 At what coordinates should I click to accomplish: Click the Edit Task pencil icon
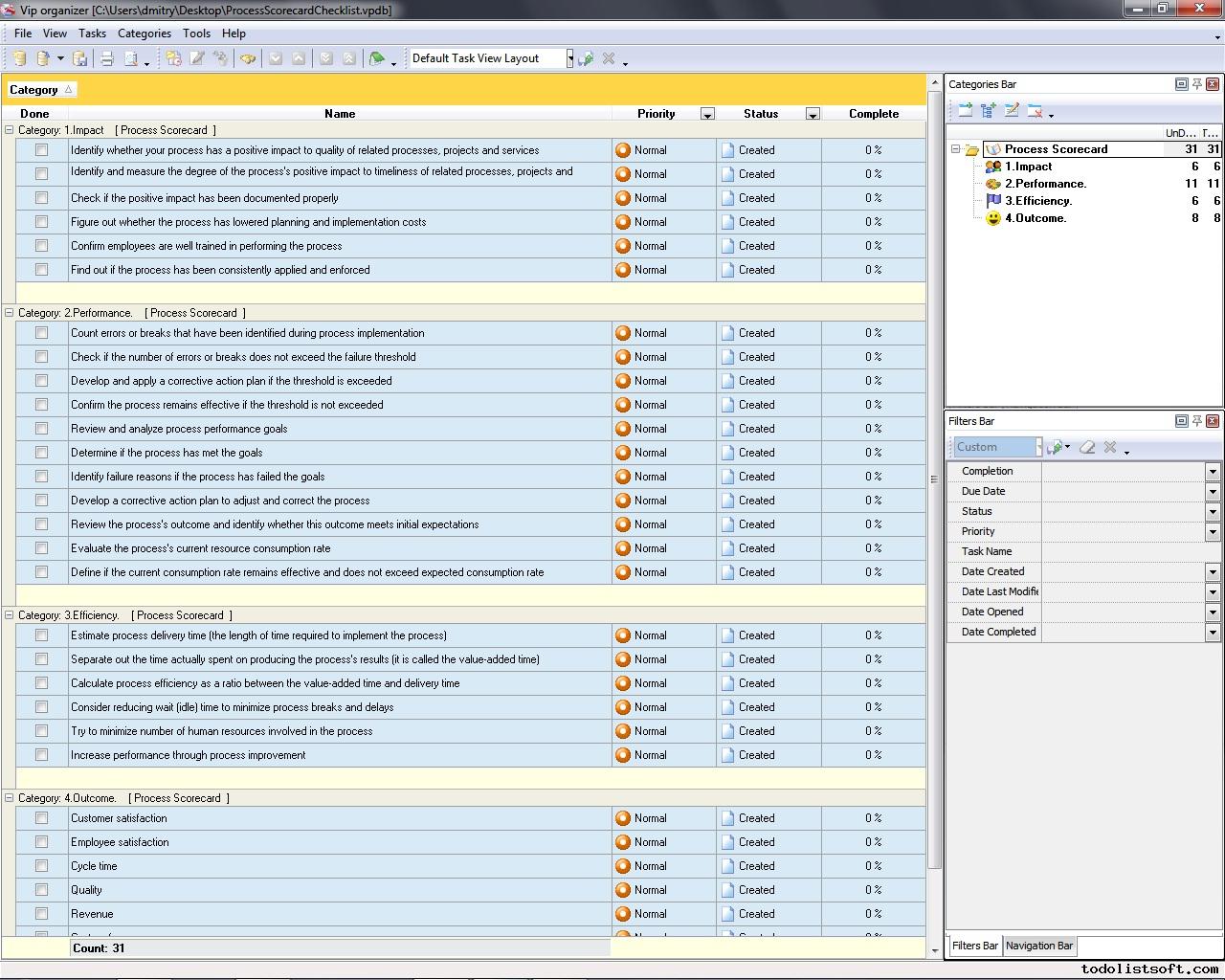click(197, 59)
